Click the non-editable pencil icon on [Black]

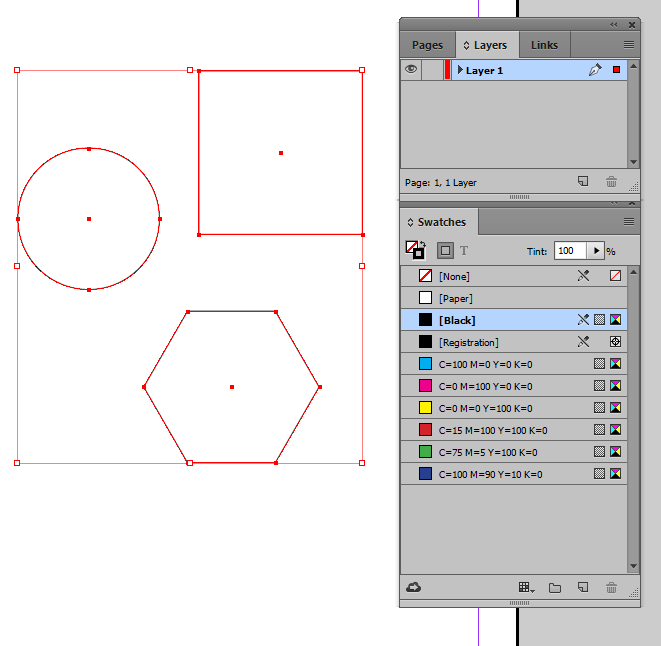pyautogui.click(x=583, y=320)
